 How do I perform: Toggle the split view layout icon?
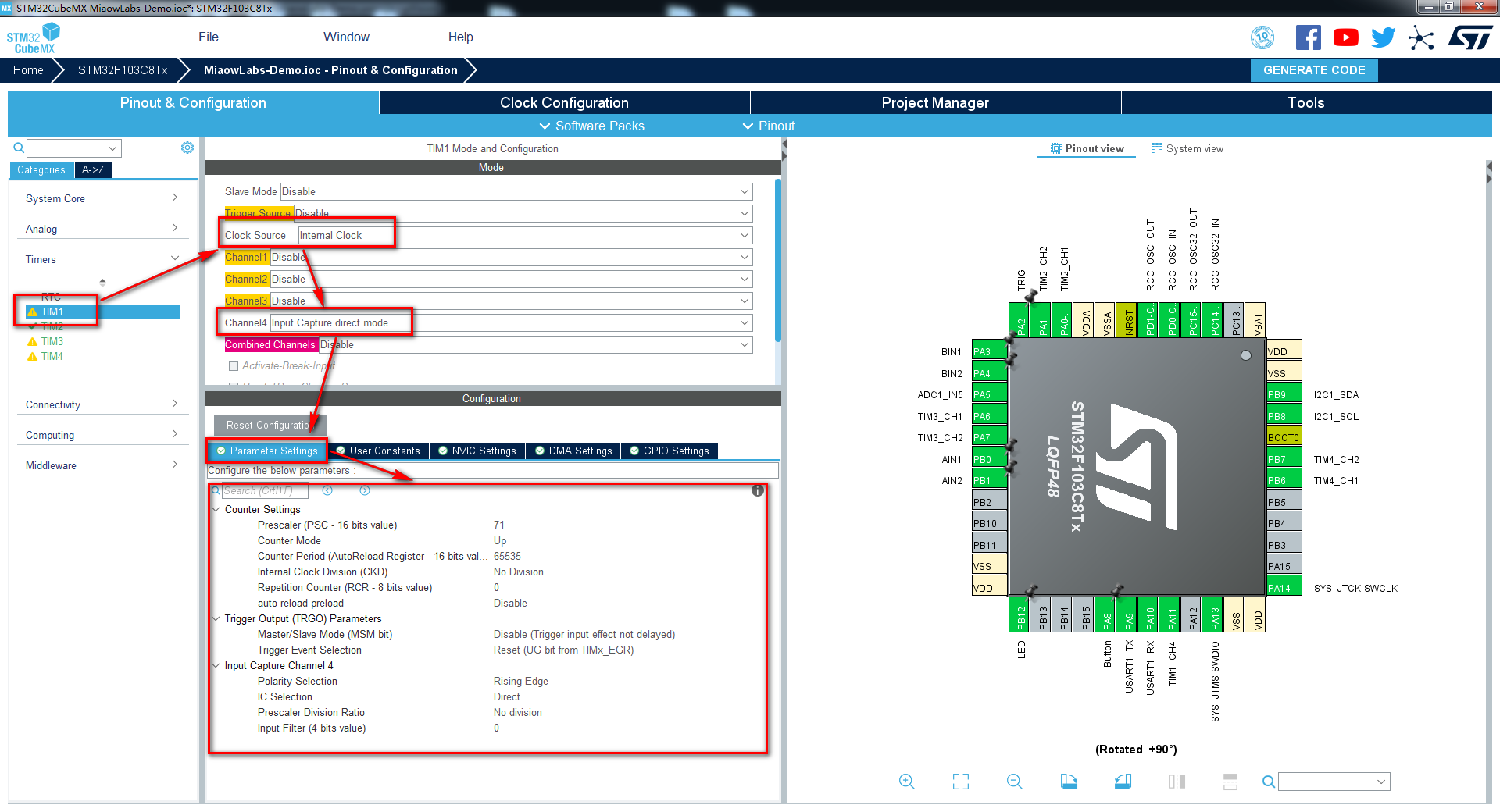1177,782
